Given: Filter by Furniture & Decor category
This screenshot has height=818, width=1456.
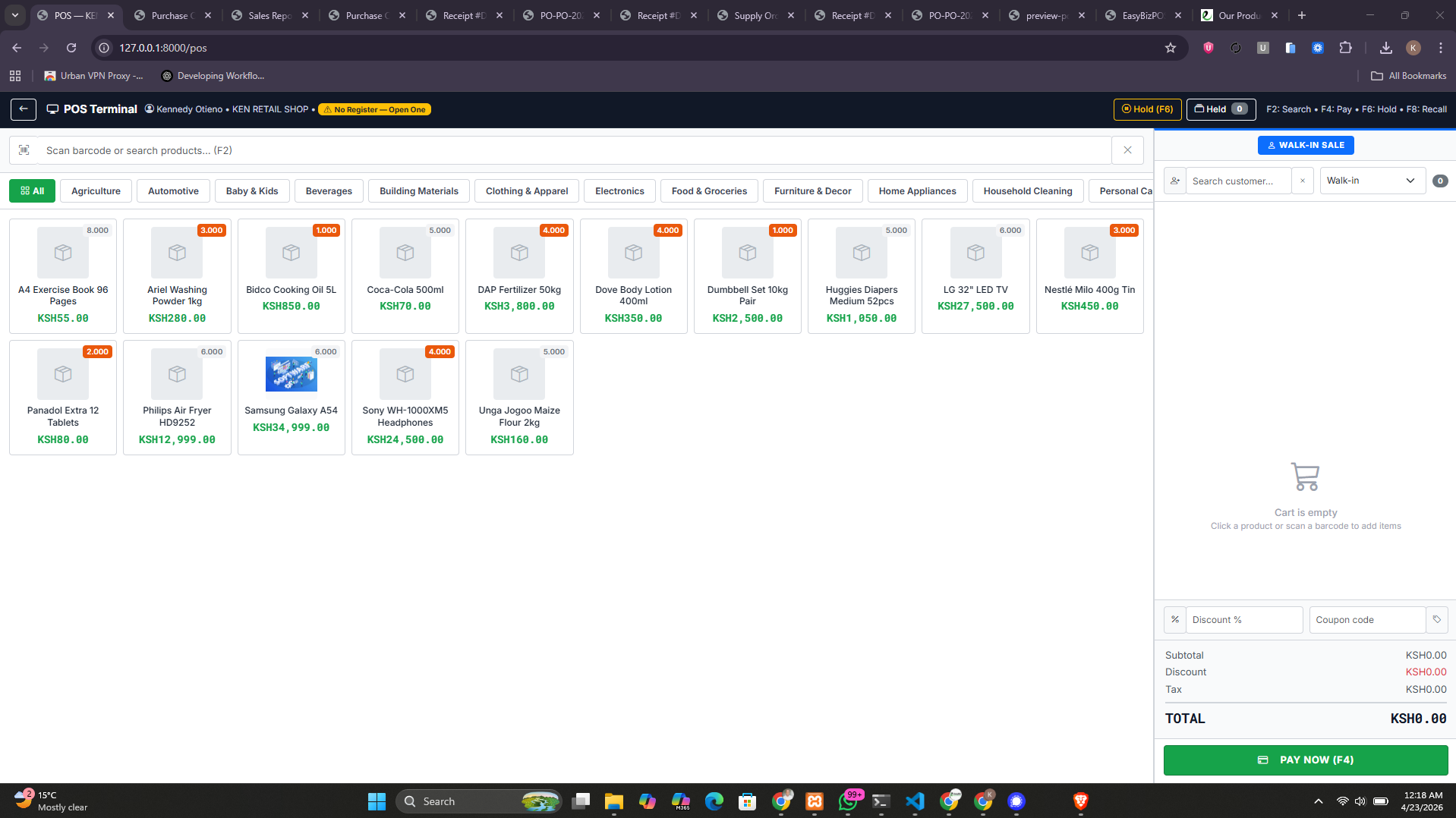Looking at the screenshot, I should (x=813, y=191).
